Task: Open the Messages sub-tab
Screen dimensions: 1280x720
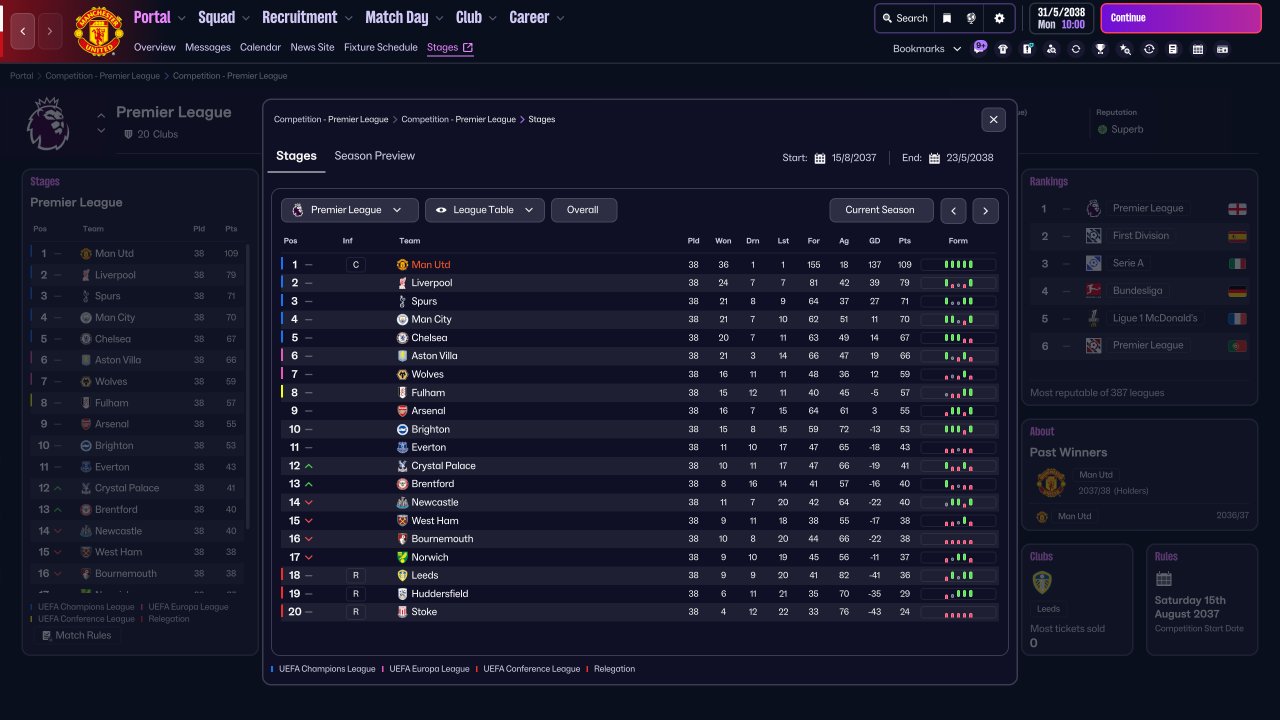Action: [x=208, y=47]
